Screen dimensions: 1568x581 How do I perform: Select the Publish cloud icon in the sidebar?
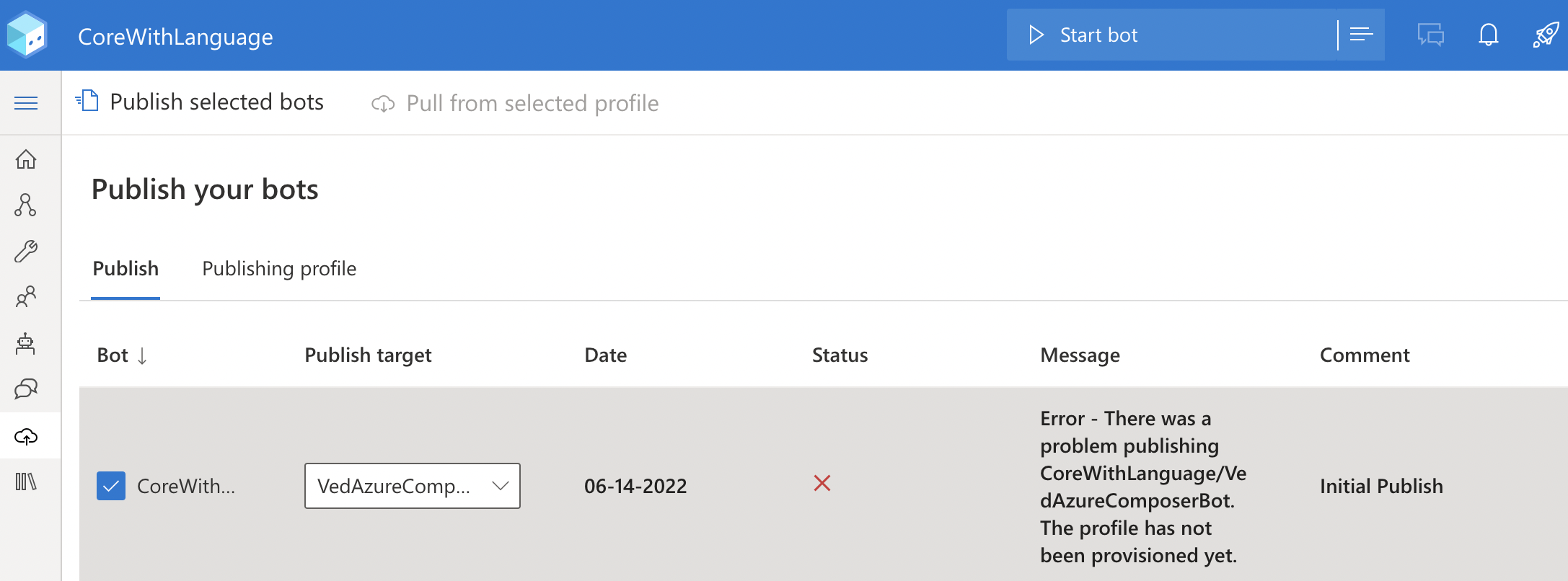pos(26,435)
